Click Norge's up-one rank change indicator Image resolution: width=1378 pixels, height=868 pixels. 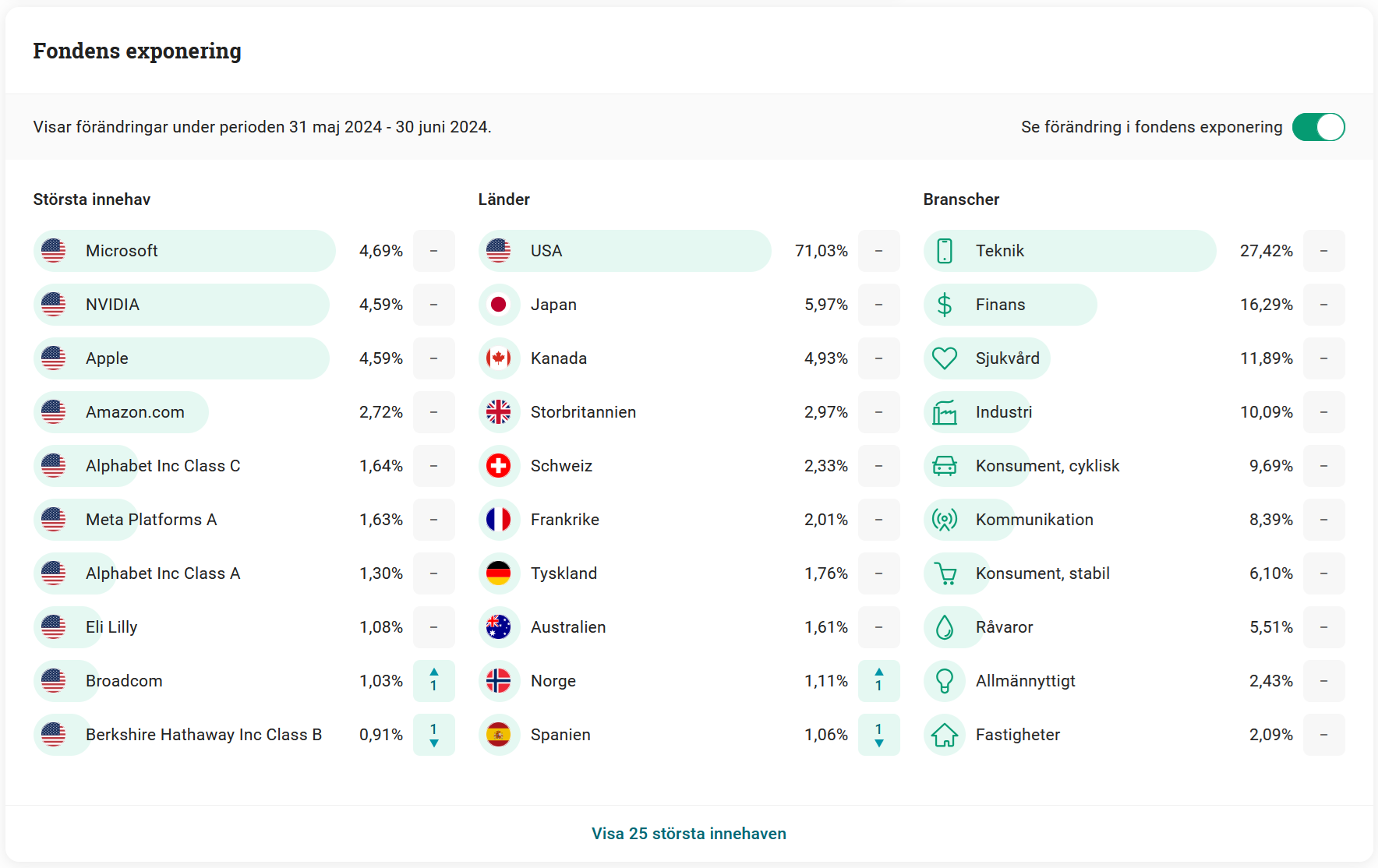tap(879, 681)
